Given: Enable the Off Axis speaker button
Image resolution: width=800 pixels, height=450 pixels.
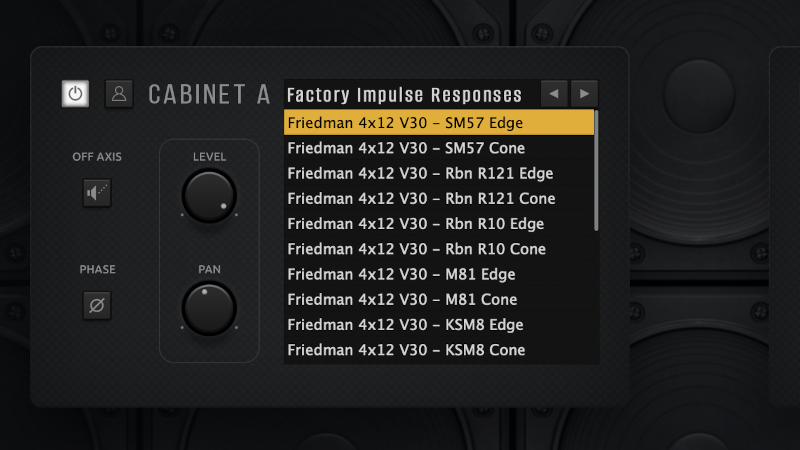Looking at the screenshot, I should click(96, 193).
